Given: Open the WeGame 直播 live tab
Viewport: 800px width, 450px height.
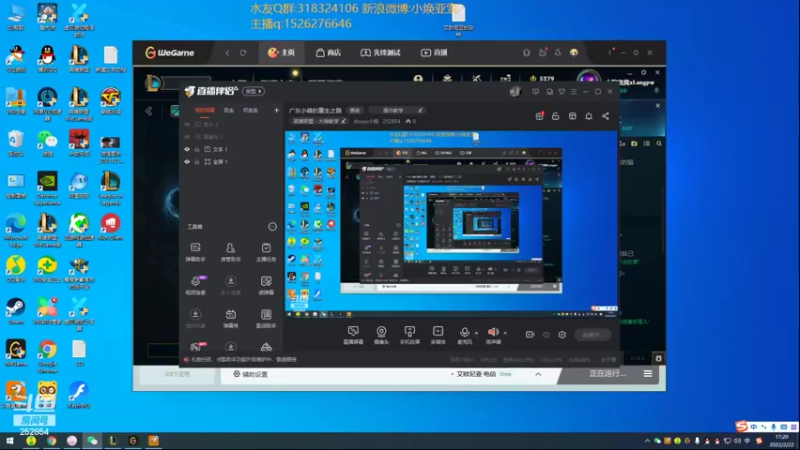Looking at the screenshot, I should (x=434, y=53).
